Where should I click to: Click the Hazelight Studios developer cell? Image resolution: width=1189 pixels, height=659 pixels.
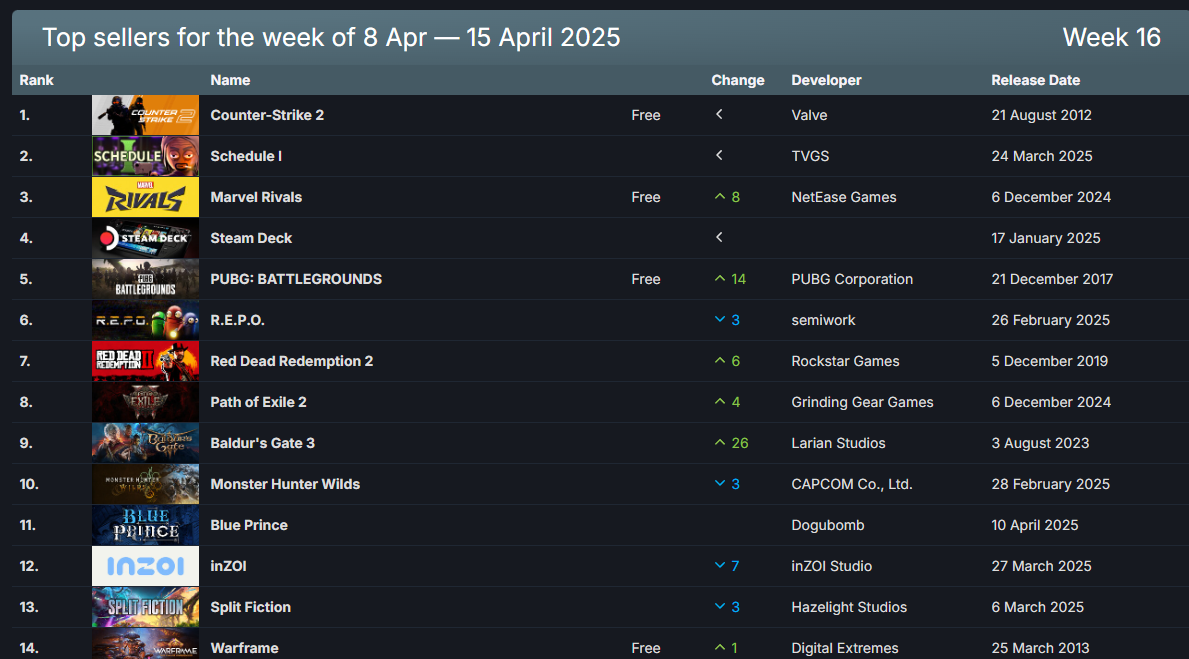pos(849,607)
